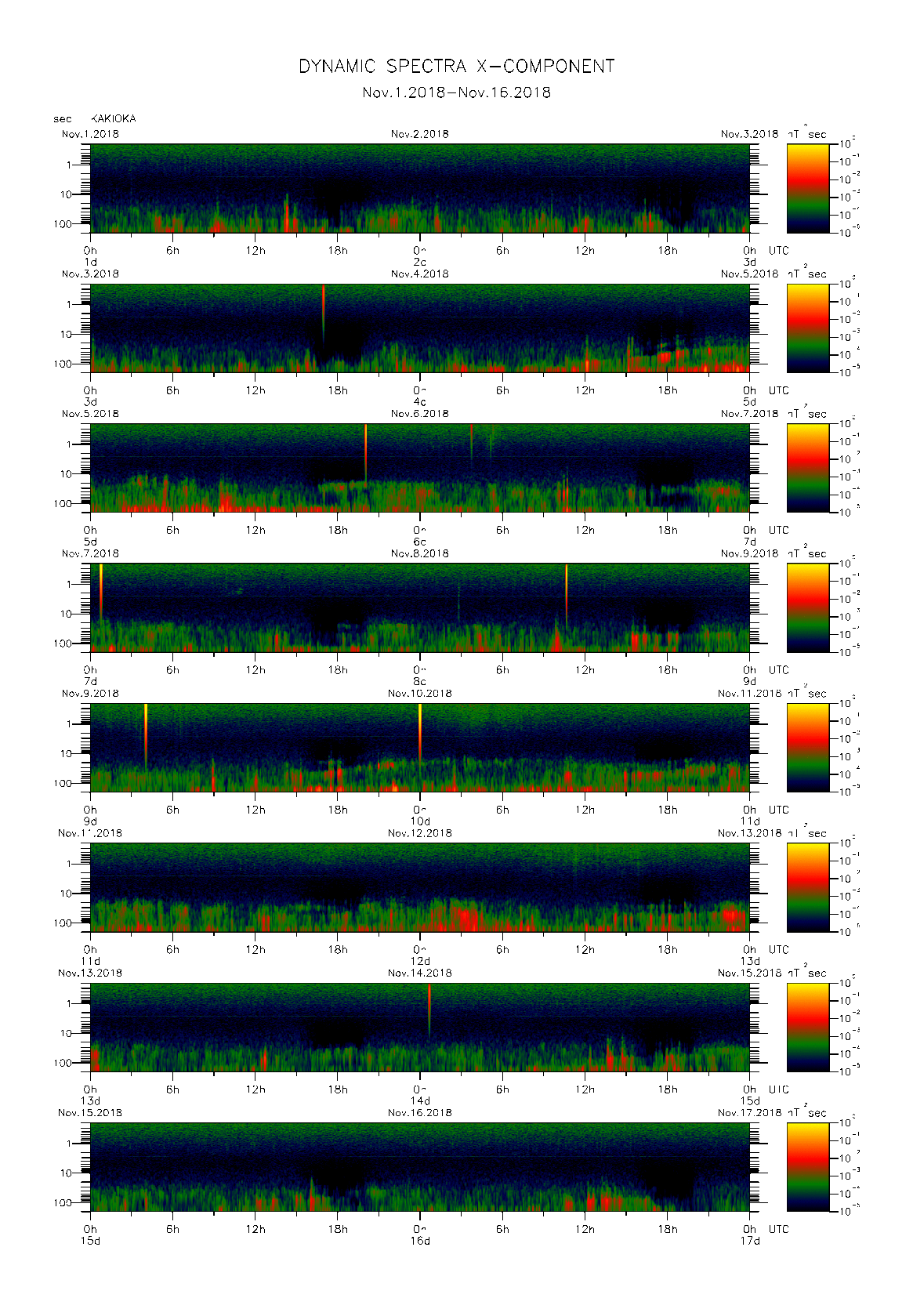Click the 10d day label
913x1316 pixels.
click(x=420, y=821)
